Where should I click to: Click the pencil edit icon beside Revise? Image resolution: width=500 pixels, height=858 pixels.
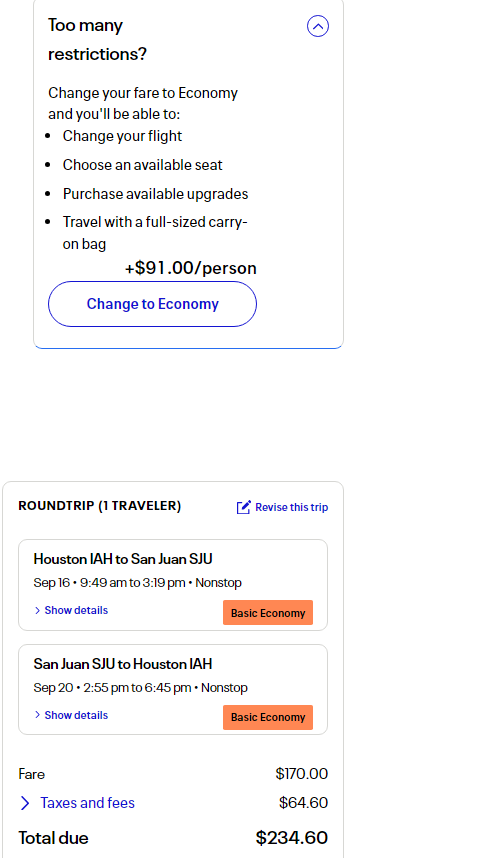point(243,507)
